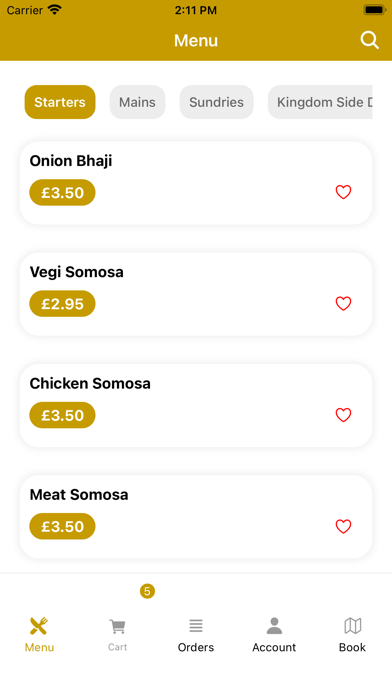Tap the £3.50 price on Onion Bhaji
This screenshot has width=392, height=696.
[x=62, y=193]
